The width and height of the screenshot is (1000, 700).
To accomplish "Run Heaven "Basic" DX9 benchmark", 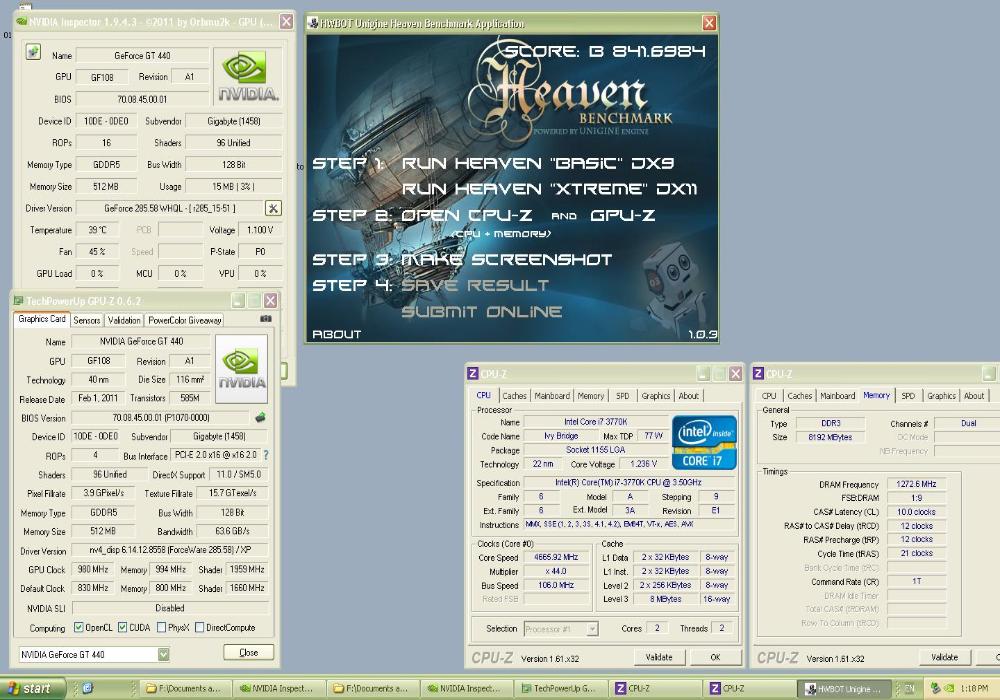I will 538,163.
